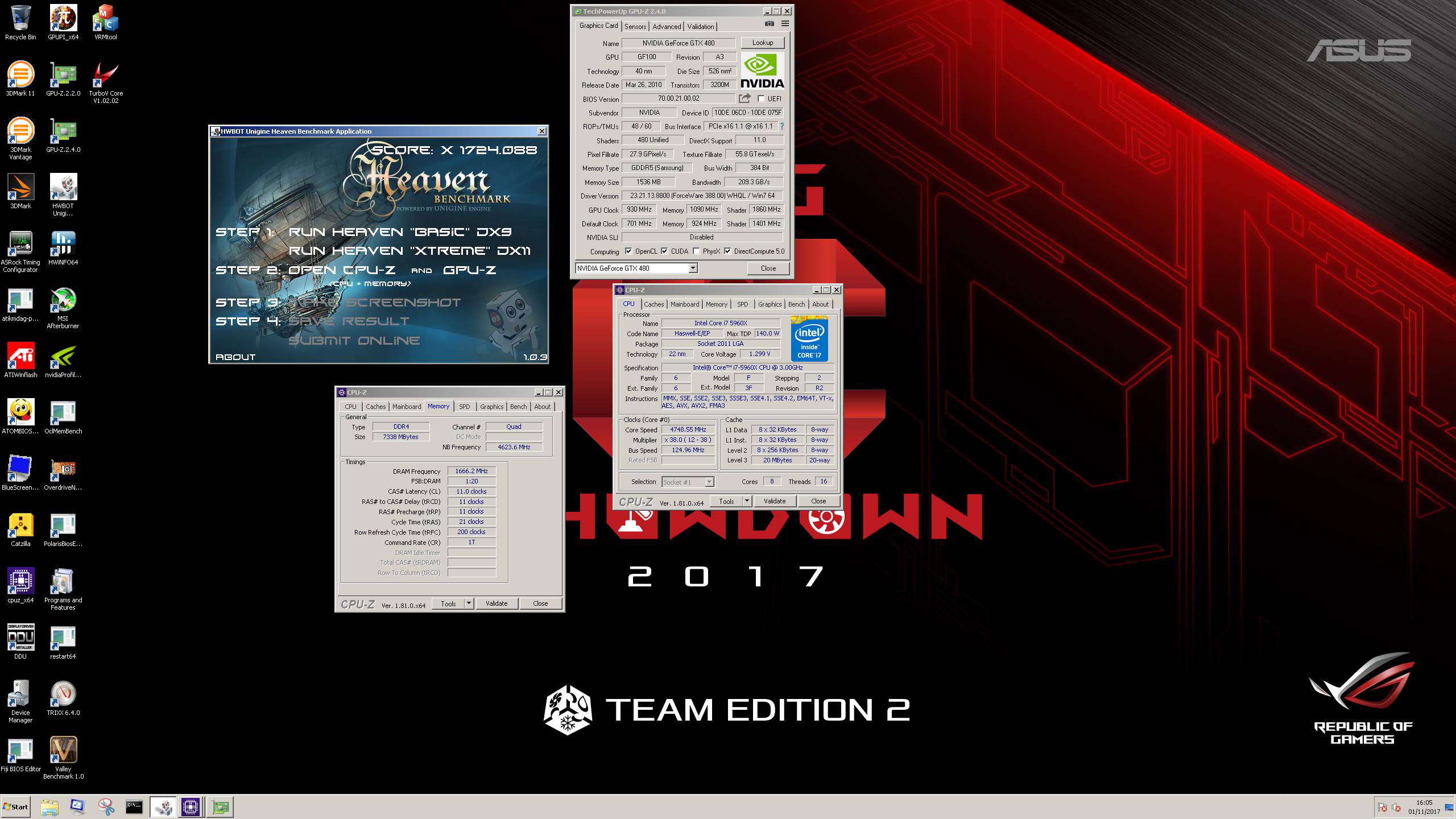Open the GPU-Z.2.2.0 desktop shortcut
This screenshot has width=1456, height=819.
[63, 79]
